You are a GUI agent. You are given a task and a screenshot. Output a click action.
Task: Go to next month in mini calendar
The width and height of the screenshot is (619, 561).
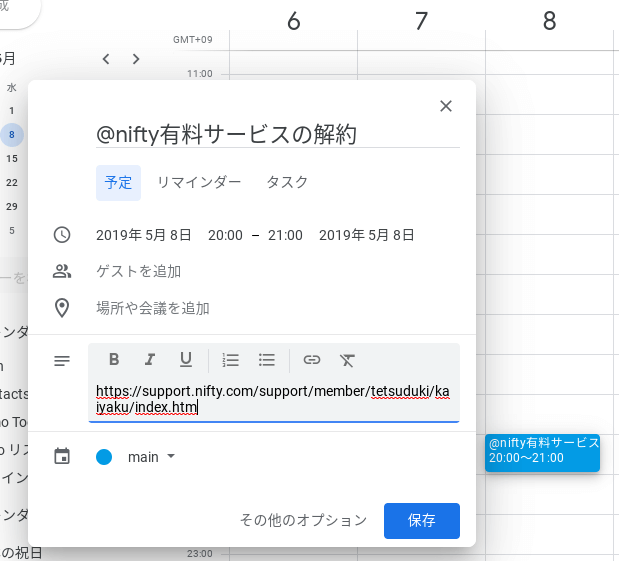pyautogui.click(x=136, y=59)
